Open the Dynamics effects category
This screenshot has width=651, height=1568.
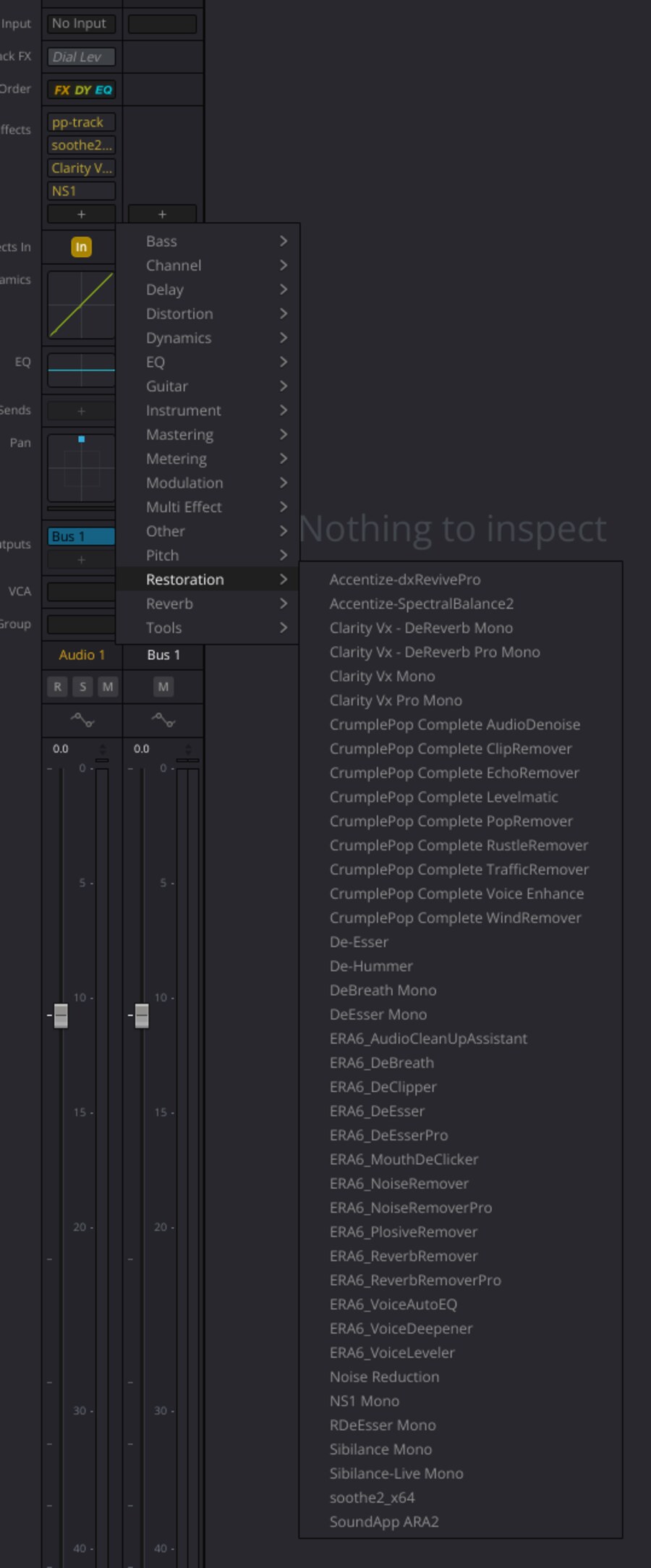(x=208, y=338)
